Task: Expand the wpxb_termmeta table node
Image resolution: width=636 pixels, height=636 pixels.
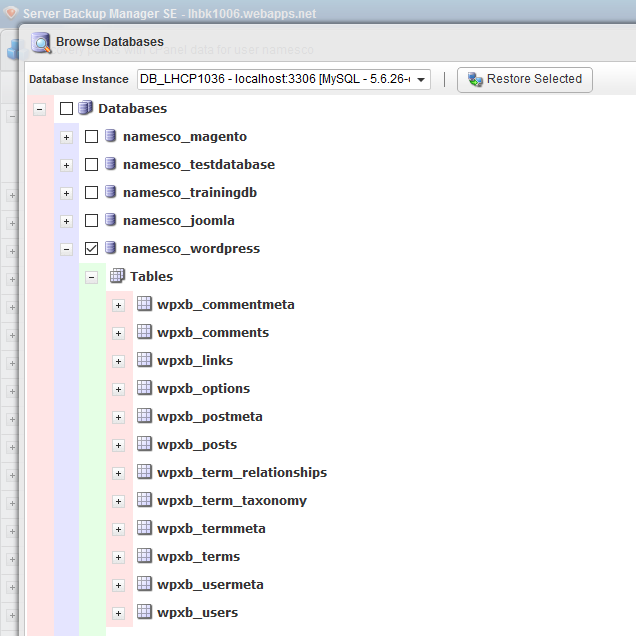Action: 118,529
